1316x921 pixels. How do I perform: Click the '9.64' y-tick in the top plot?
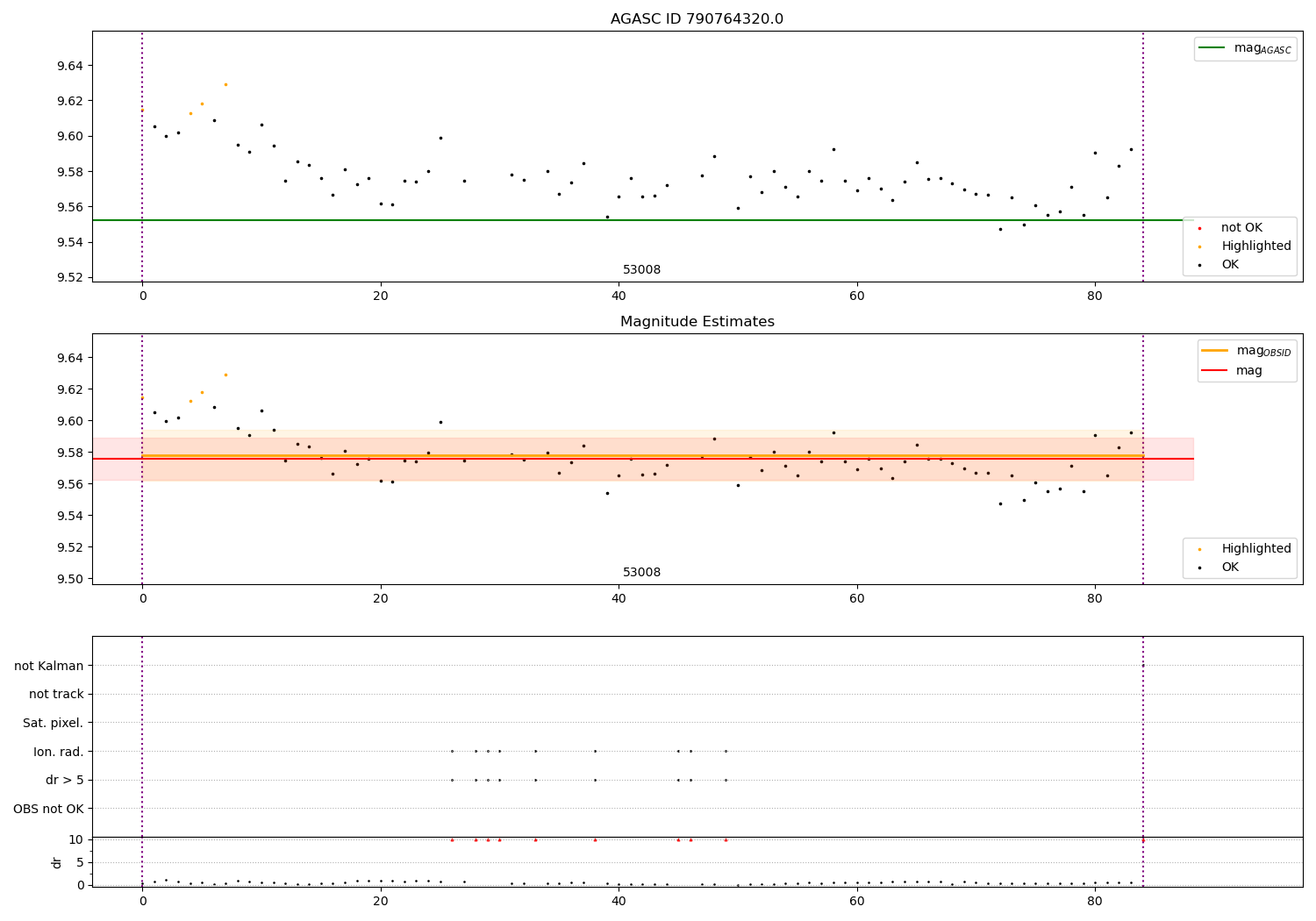71,66
